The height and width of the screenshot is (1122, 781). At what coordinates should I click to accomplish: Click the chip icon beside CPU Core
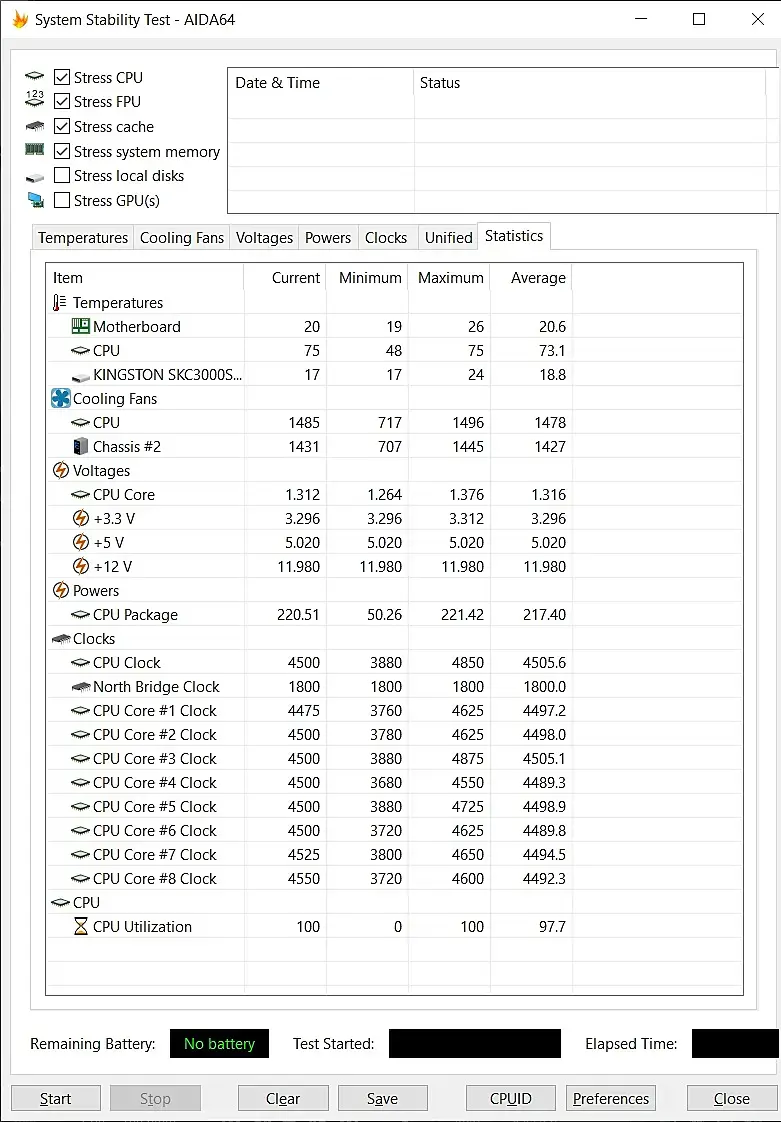coord(80,494)
